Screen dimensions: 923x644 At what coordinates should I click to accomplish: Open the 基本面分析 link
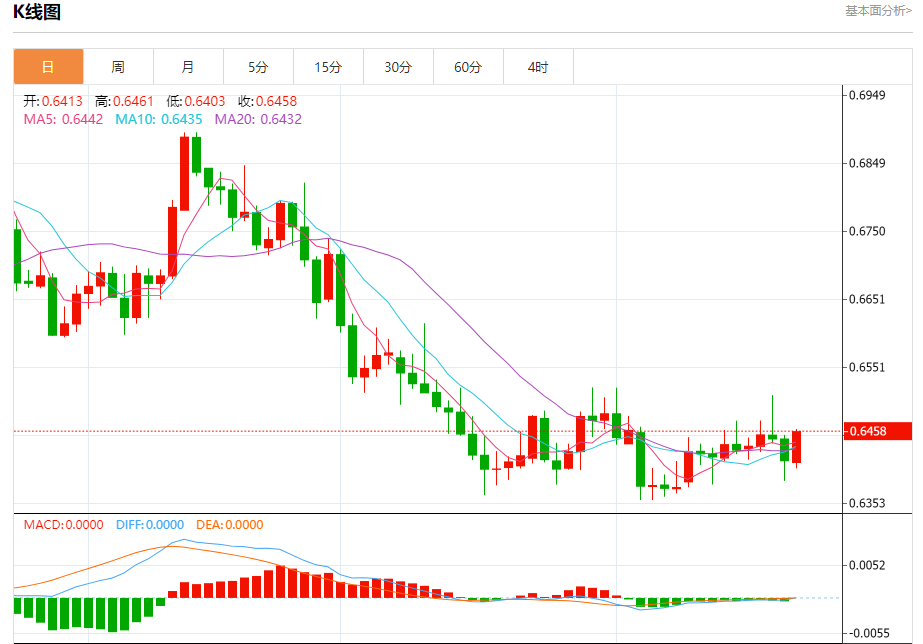pyautogui.click(x=878, y=11)
